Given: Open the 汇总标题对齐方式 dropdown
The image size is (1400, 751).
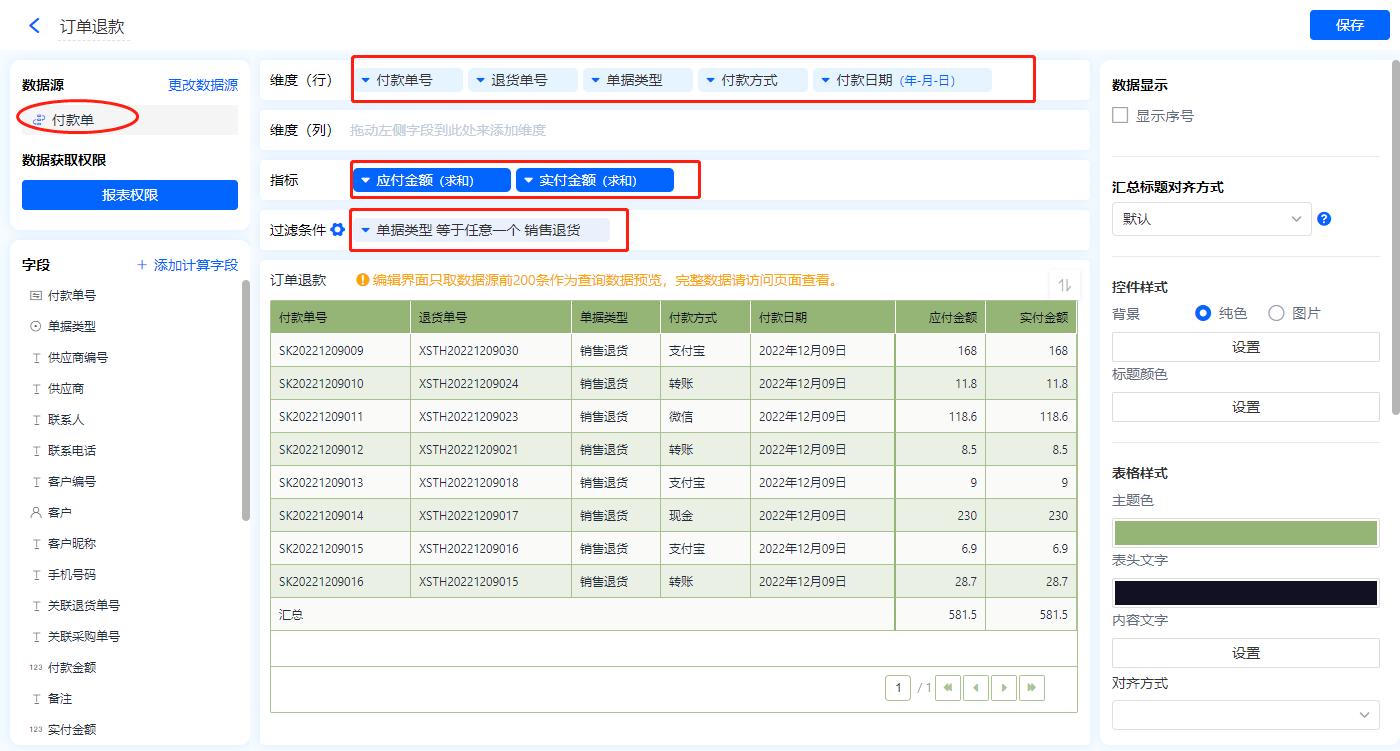Looking at the screenshot, I should coord(1211,219).
